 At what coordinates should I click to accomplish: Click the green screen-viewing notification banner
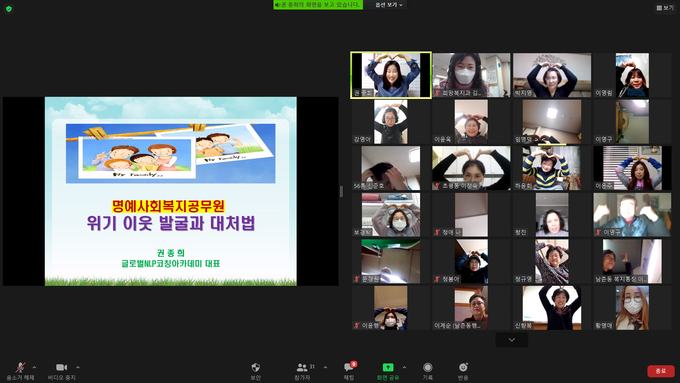(x=318, y=5)
